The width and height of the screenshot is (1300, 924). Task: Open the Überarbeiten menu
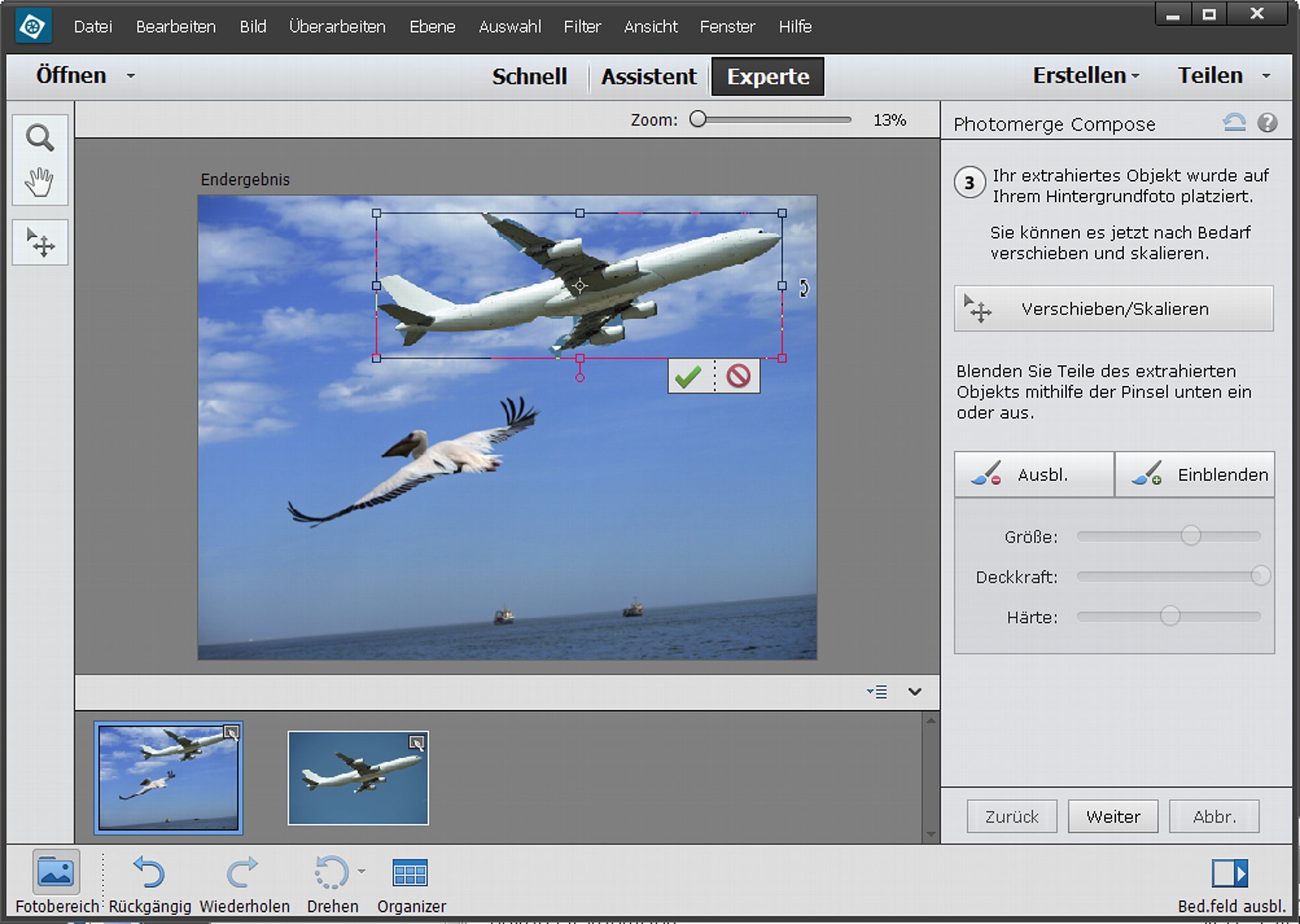[x=337, y=27]
